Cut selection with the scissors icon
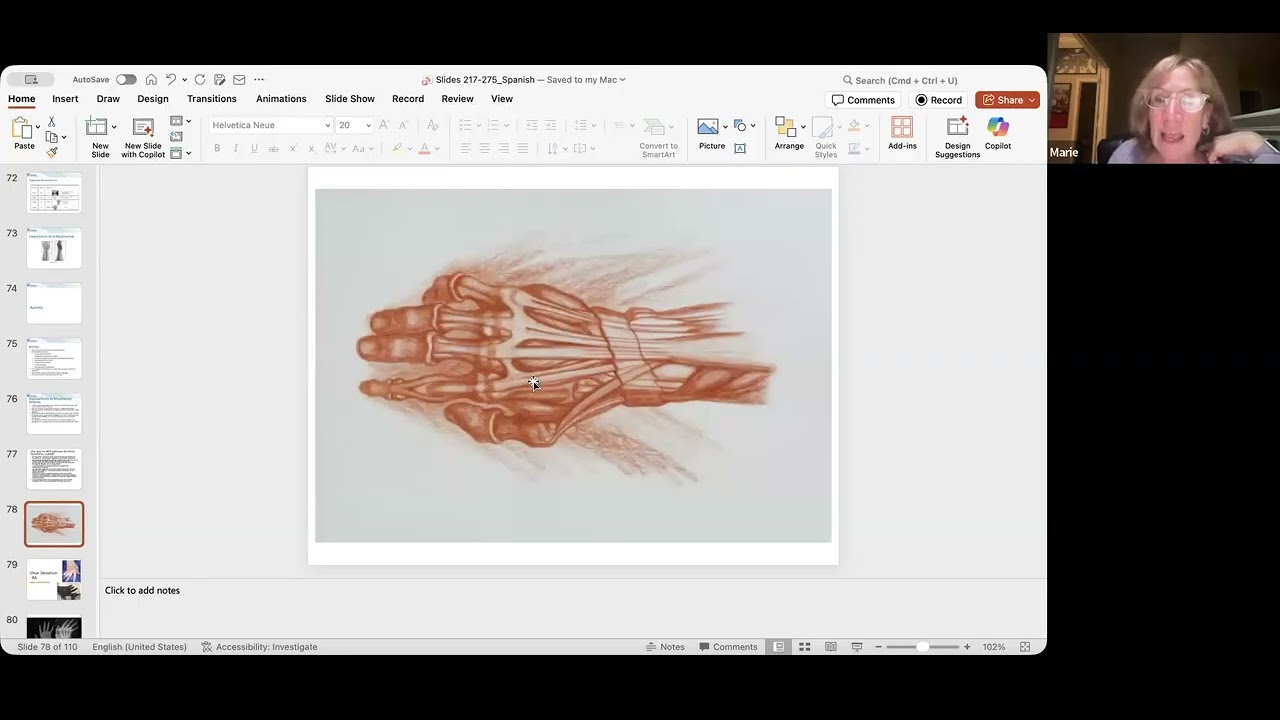The width and height of the screenshot is (1280, 720). point(52,121)
